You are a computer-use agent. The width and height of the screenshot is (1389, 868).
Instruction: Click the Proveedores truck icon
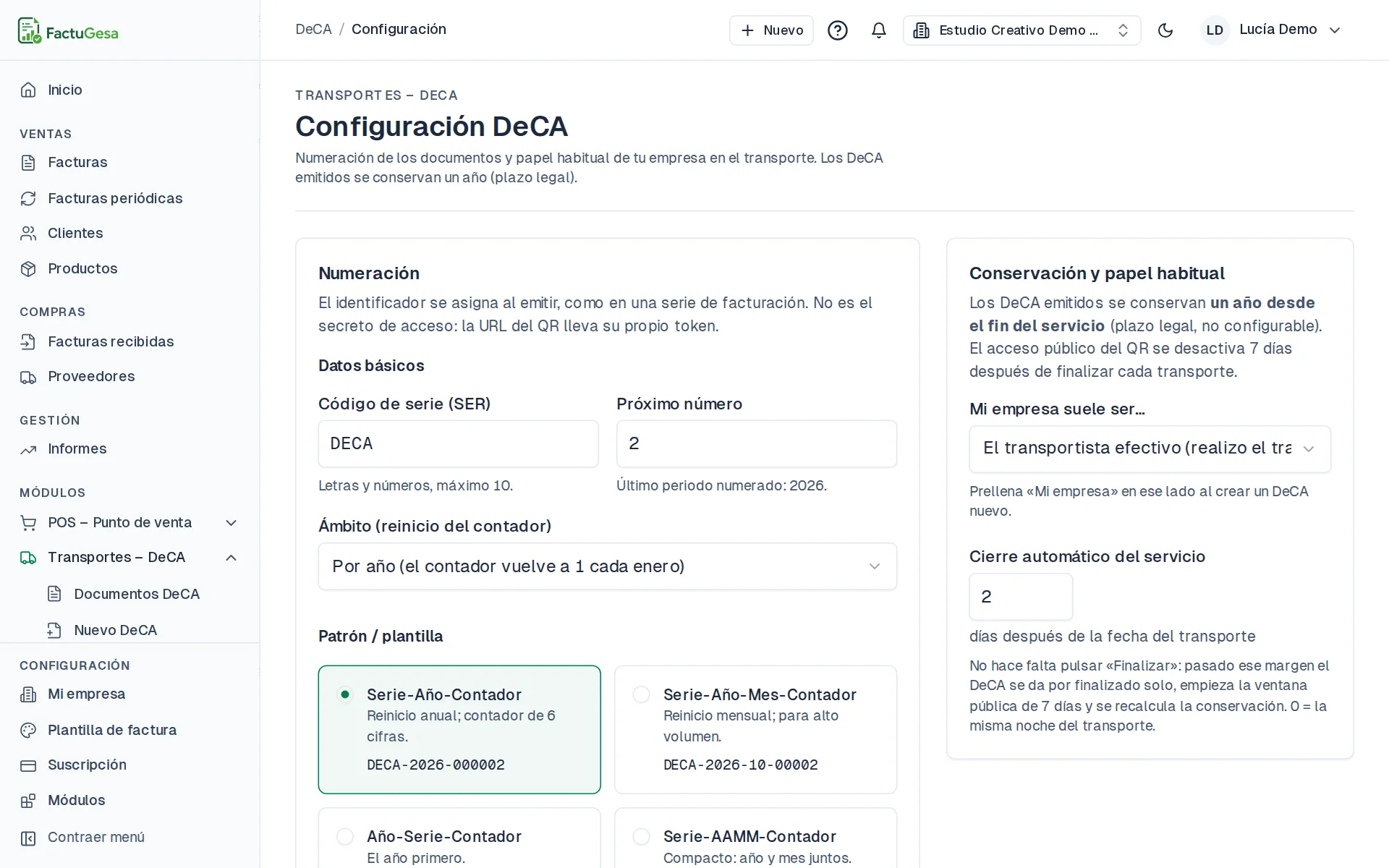(28, 377)
